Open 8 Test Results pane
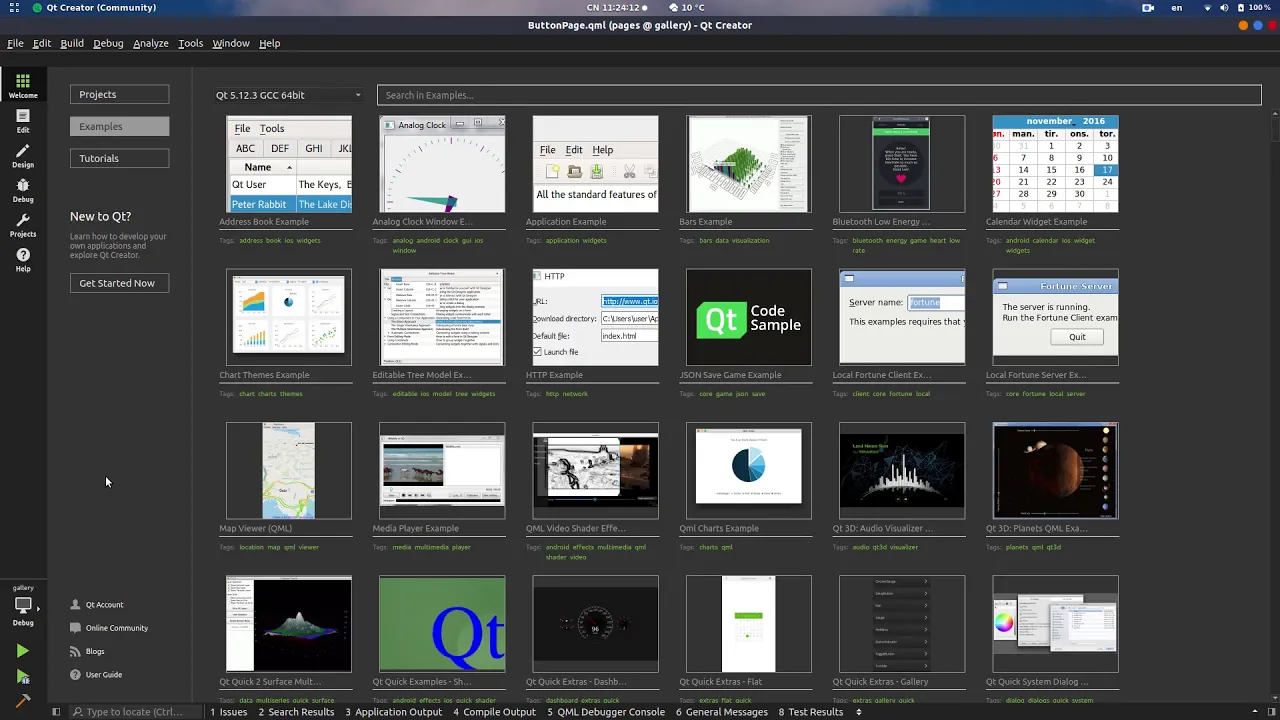 coord(811,712)
